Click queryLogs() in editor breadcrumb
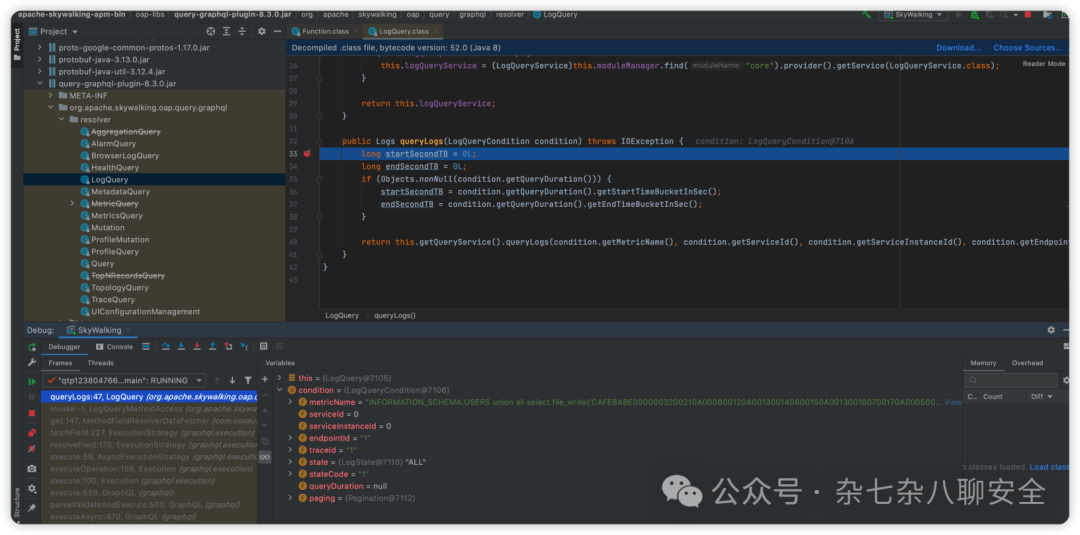 pyautogui.click(x=395, y=315)
